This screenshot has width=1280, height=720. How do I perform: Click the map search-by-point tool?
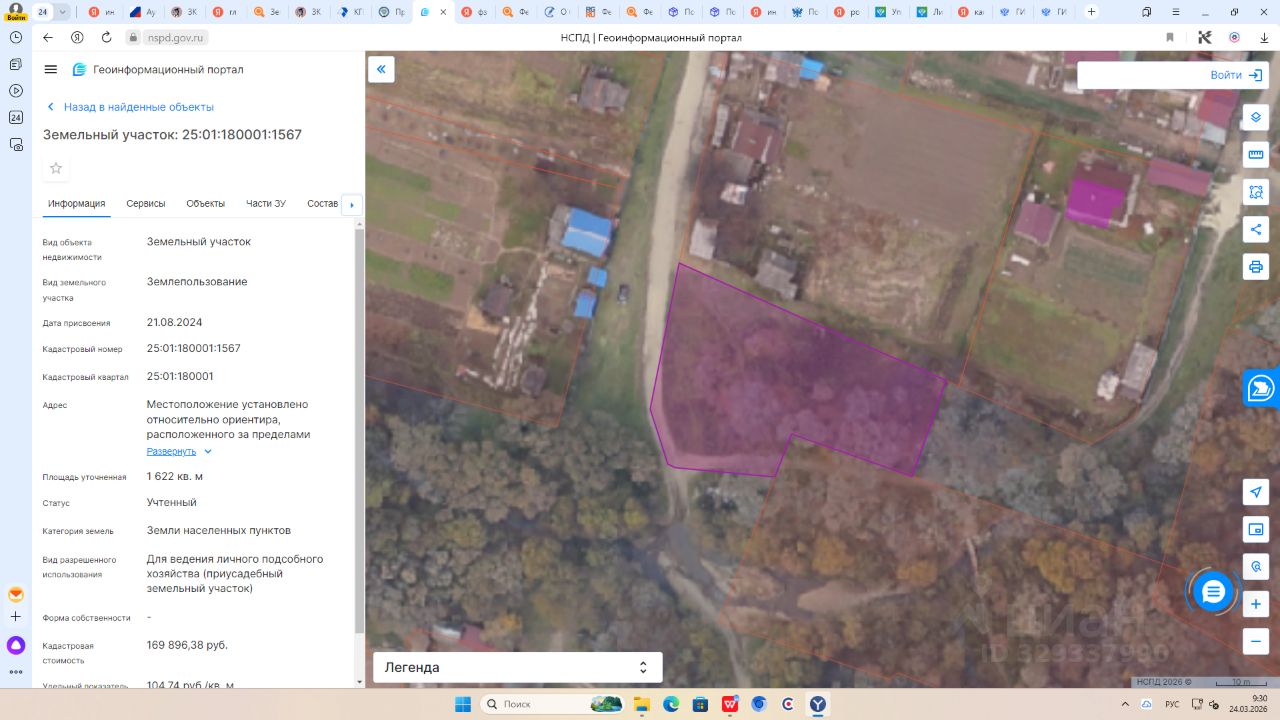(x=1256, y=567)
